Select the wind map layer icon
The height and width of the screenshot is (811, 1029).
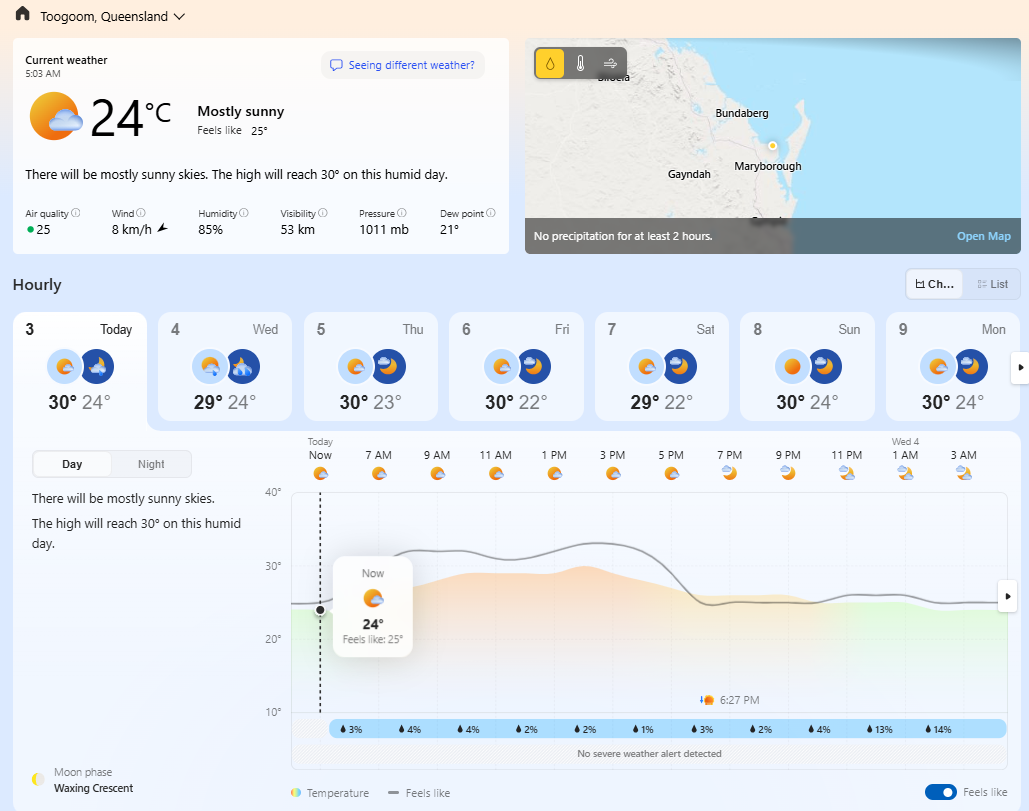610,64
